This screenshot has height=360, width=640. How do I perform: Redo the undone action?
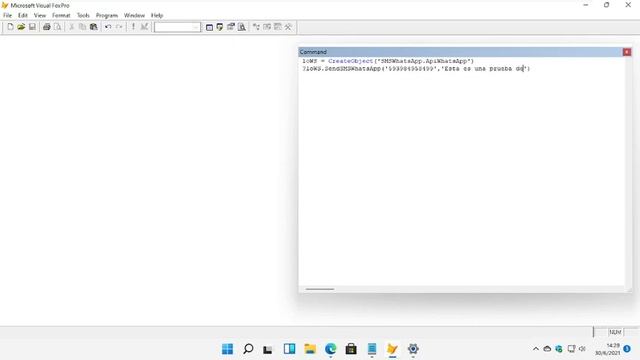119,27
